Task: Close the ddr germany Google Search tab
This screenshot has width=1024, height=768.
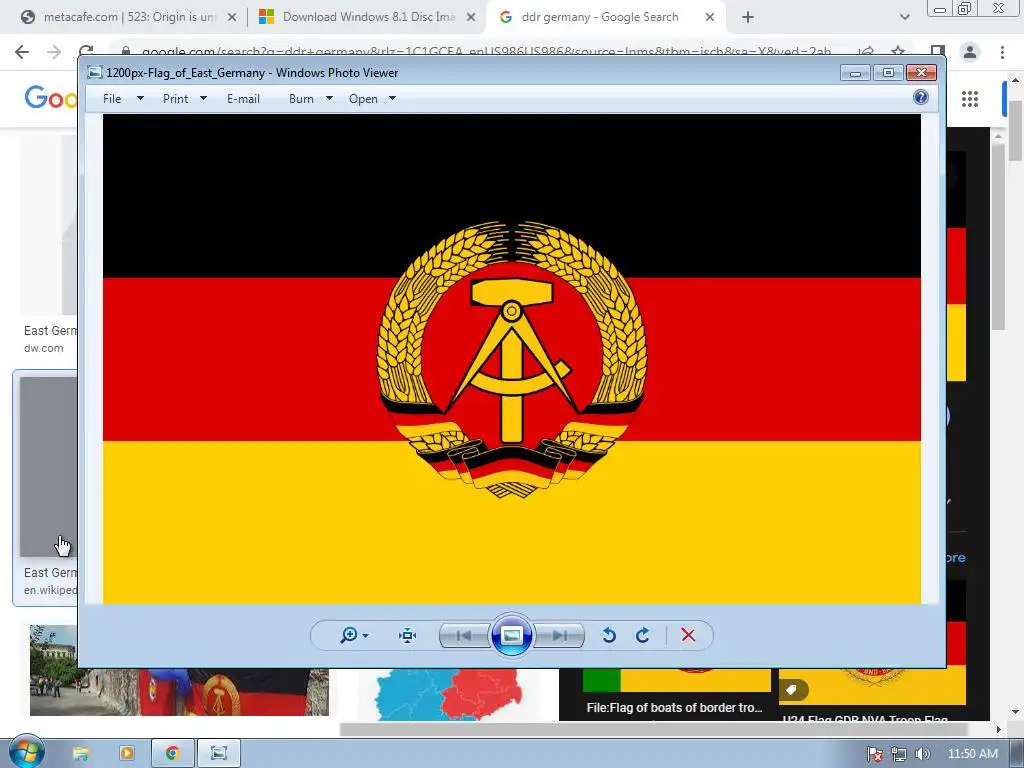Action: point(710,17)
